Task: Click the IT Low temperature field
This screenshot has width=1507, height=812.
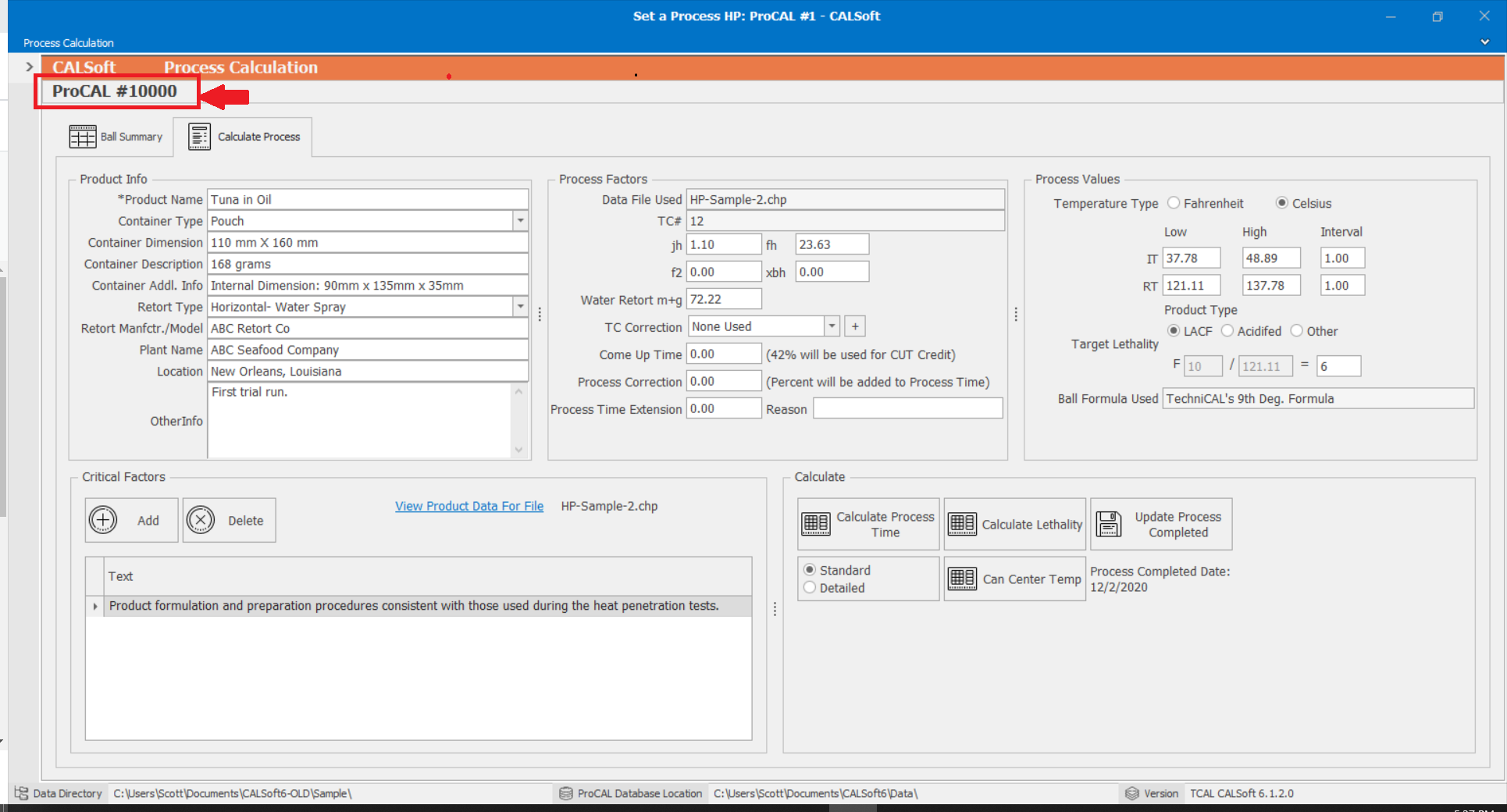Action: point(1192,258)
